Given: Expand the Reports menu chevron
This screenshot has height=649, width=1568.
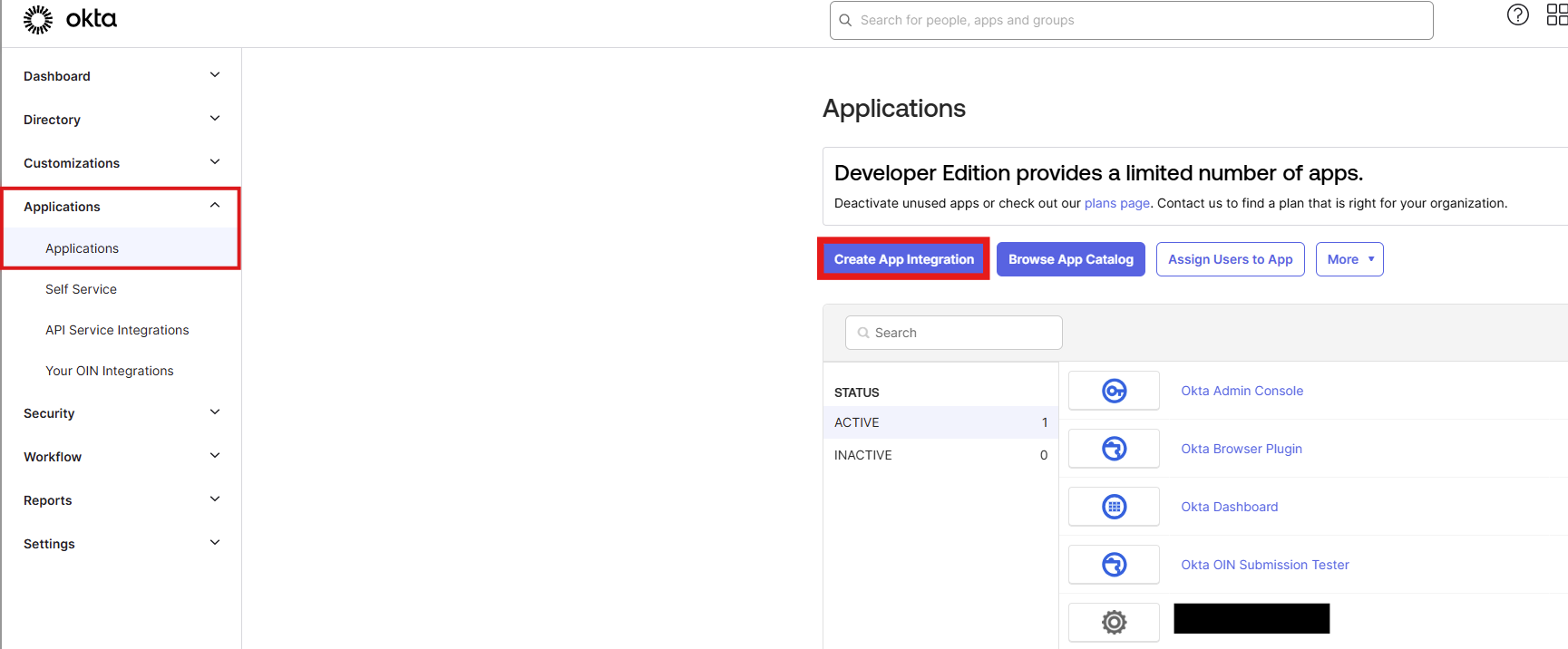Looking at the screenshot, I should [215, 499].
